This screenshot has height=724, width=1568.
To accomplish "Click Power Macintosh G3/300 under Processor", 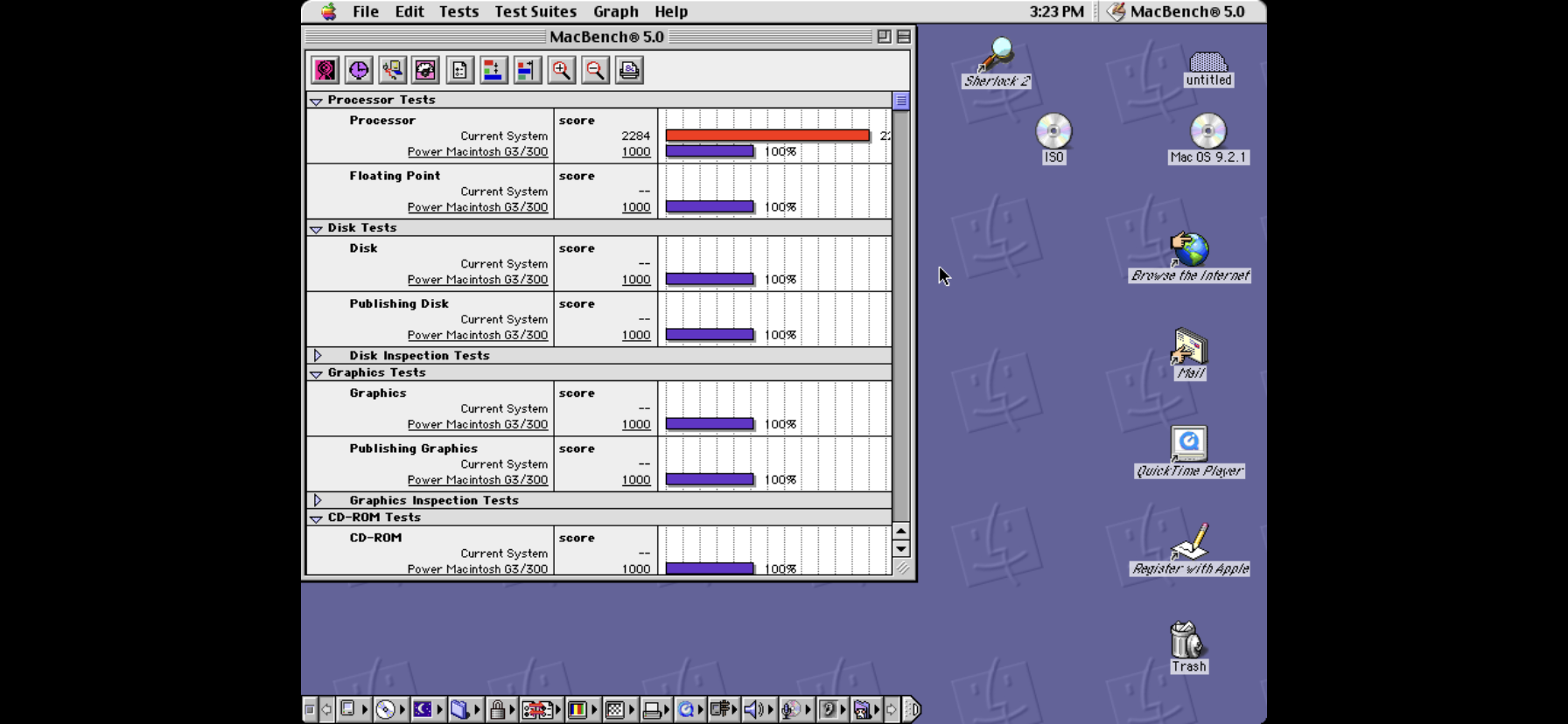I will click(478, 152).
